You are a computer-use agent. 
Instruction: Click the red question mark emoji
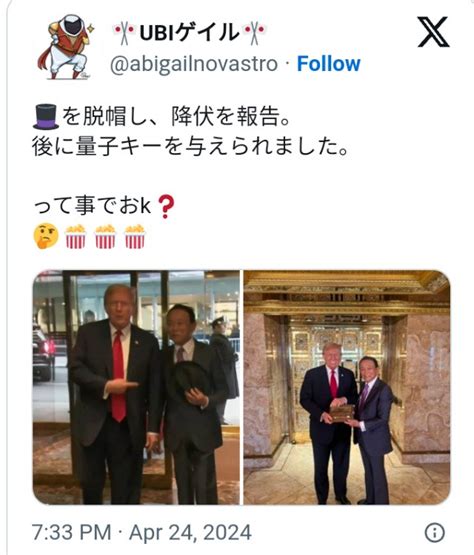point(166,206)
